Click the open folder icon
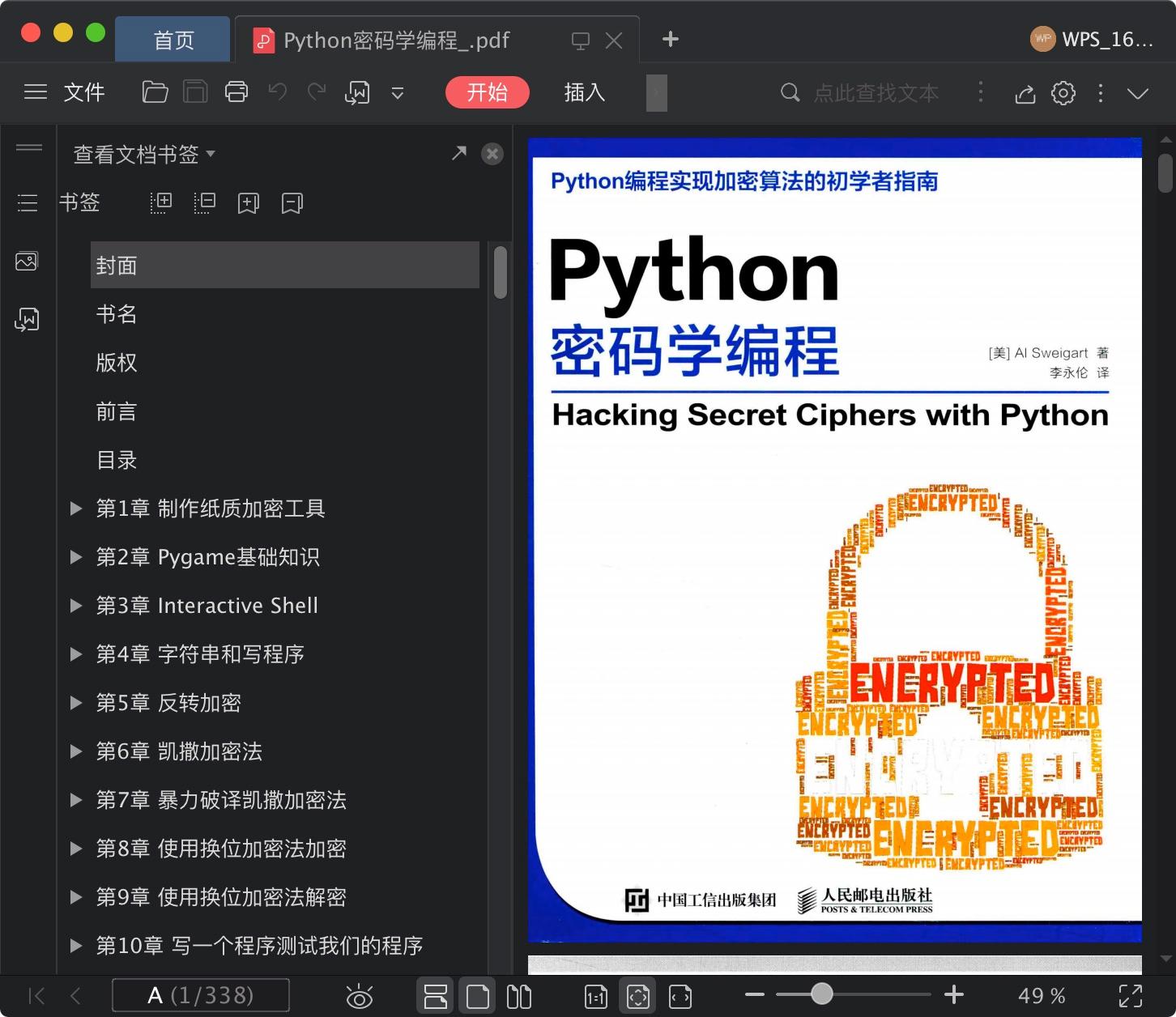 coord(155,92)
